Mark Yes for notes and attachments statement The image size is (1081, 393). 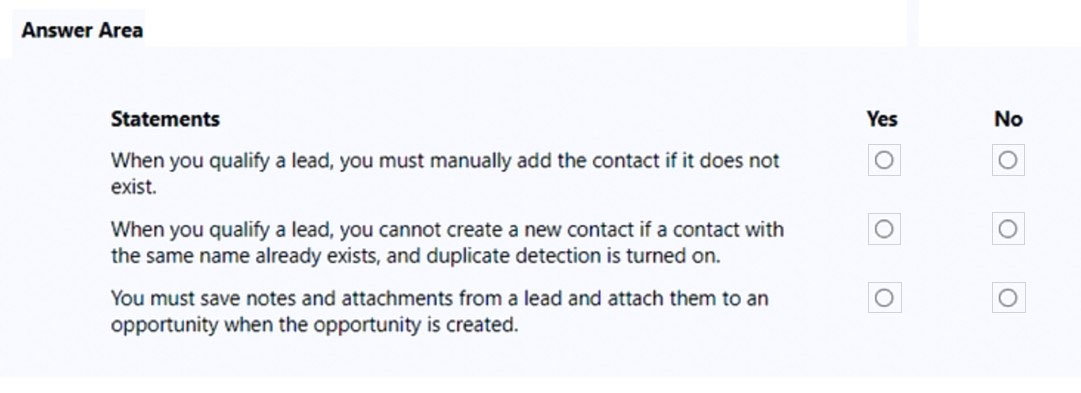[x=884, y=297]
